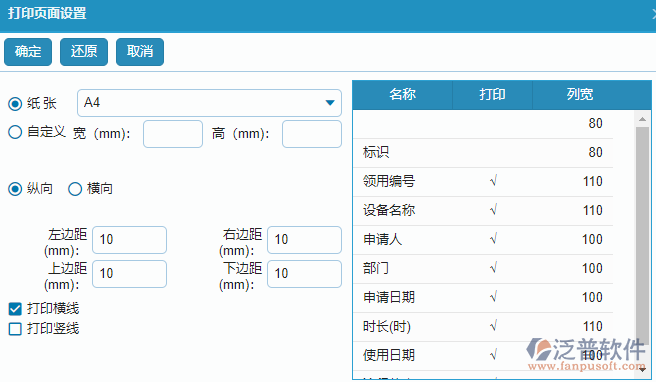
Task: Click column width 110 in 时长(时) row
Action: pos(593,326)
